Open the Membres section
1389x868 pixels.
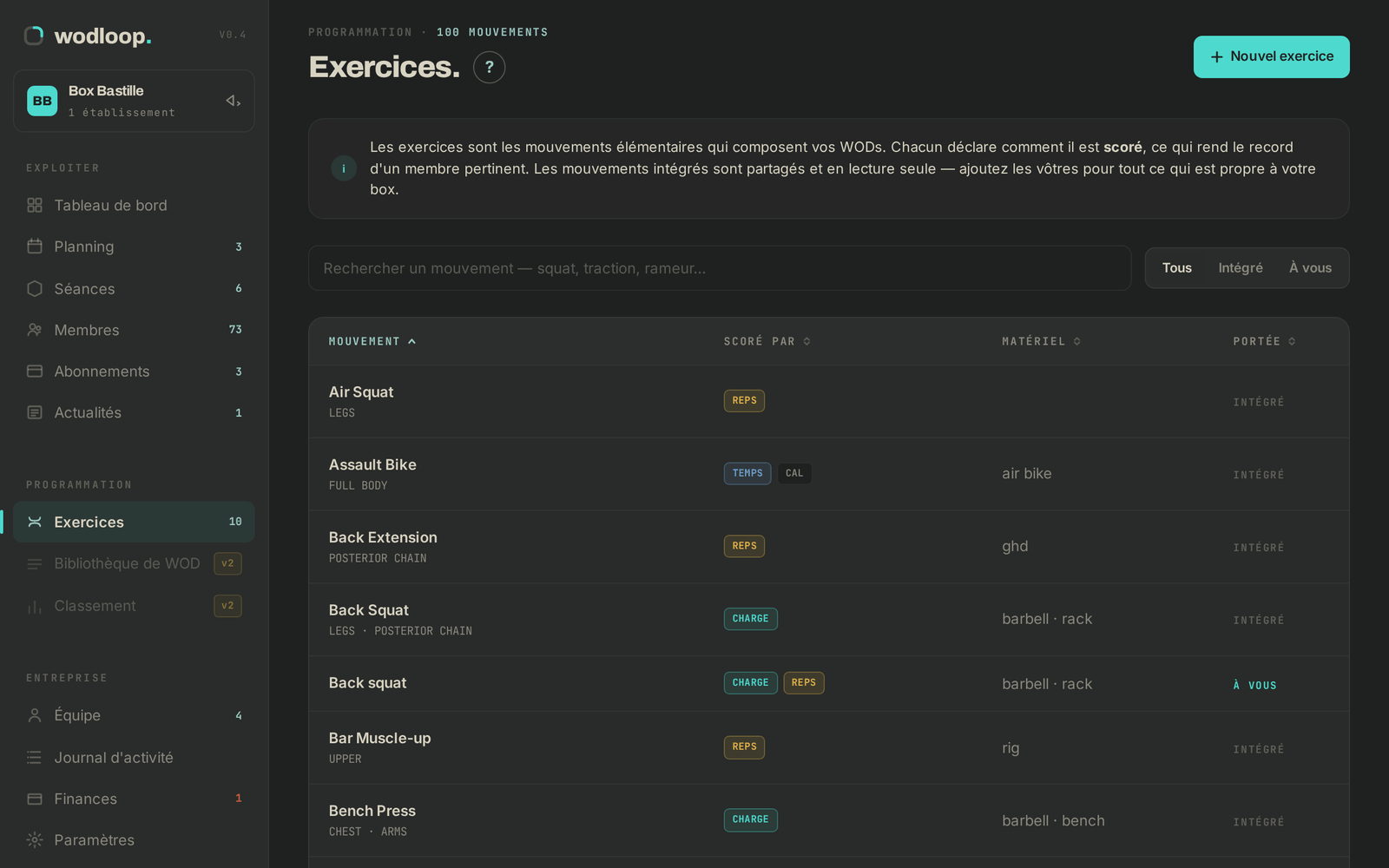point(134,330)
